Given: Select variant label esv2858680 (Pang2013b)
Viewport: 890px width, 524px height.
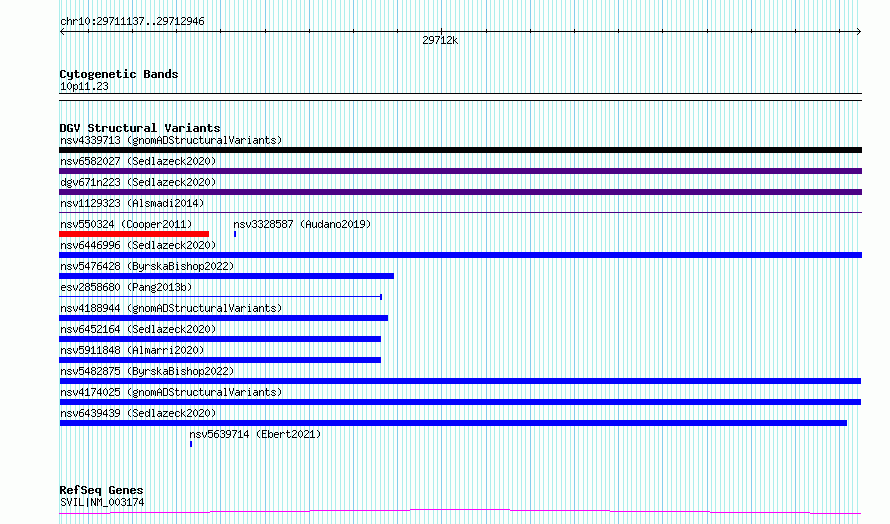Looking at the screenshot, I should pyautogui.click(x=126, y=287).
